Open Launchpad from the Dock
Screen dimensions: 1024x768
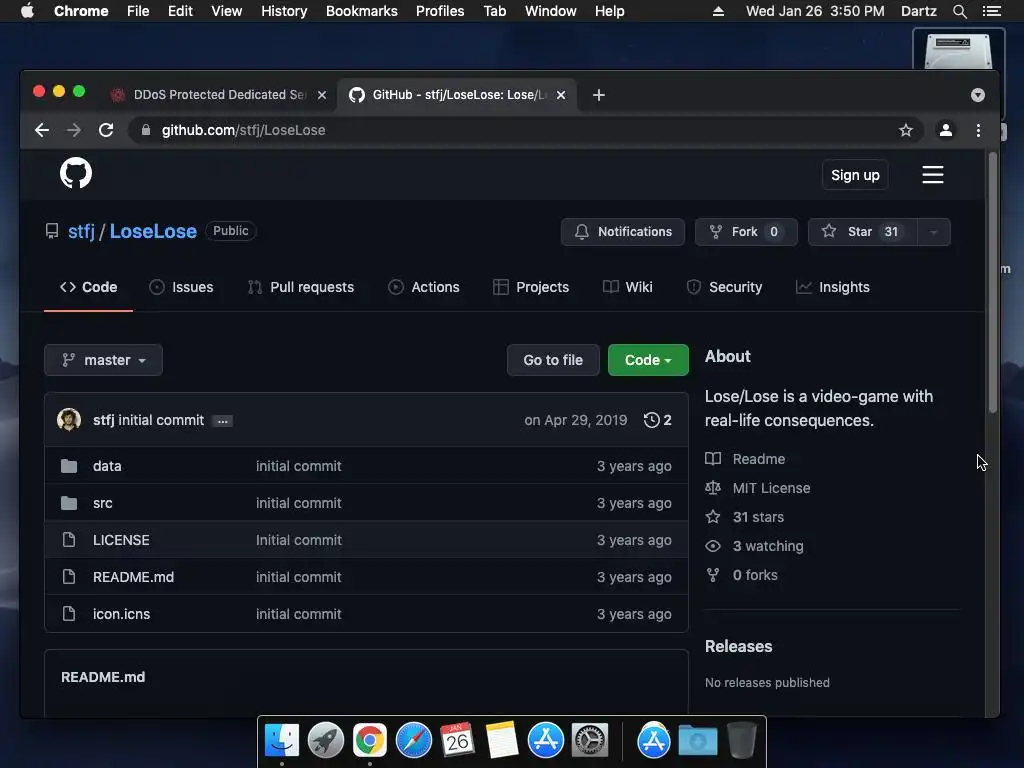point(325,740)
